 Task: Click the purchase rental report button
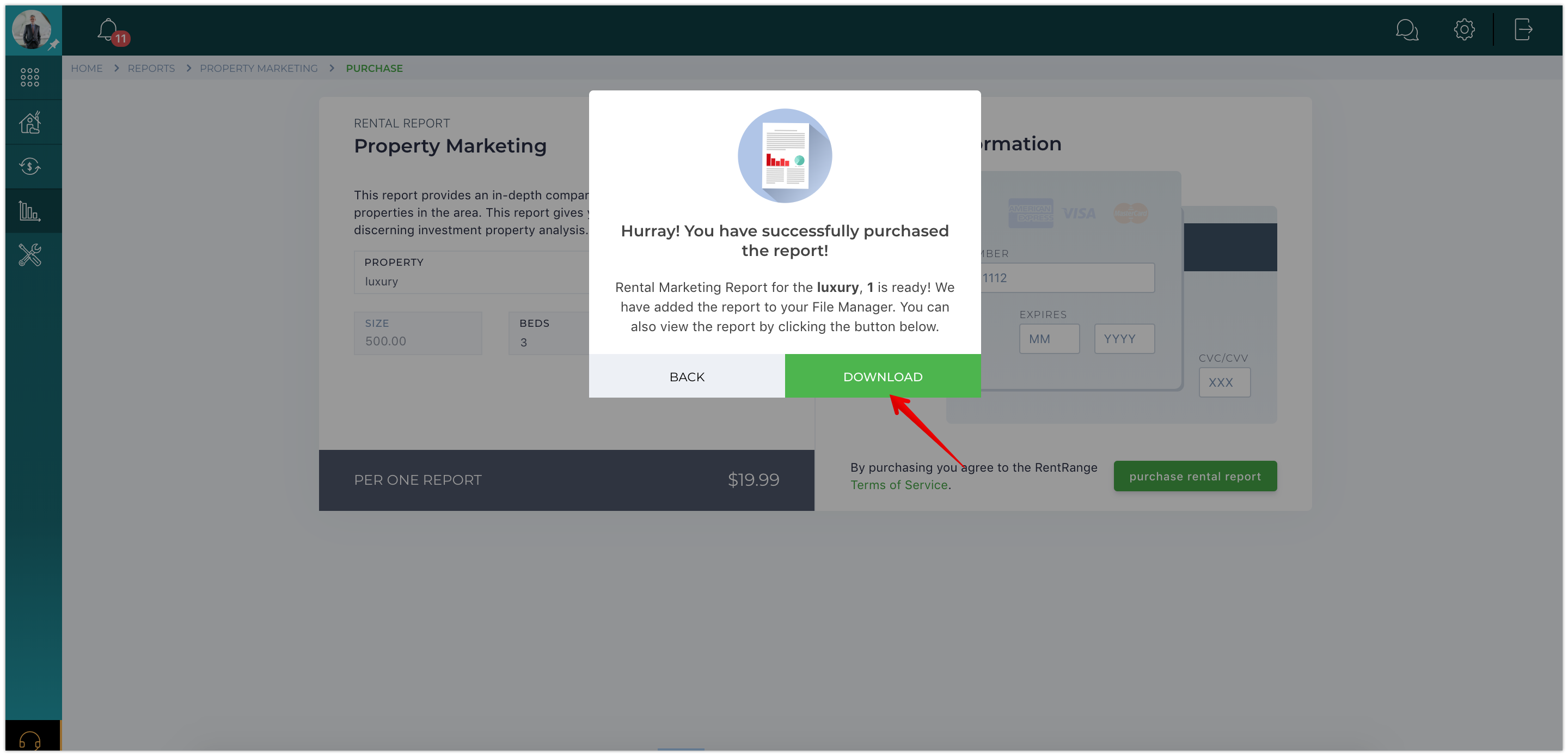tap(1195, 476)
